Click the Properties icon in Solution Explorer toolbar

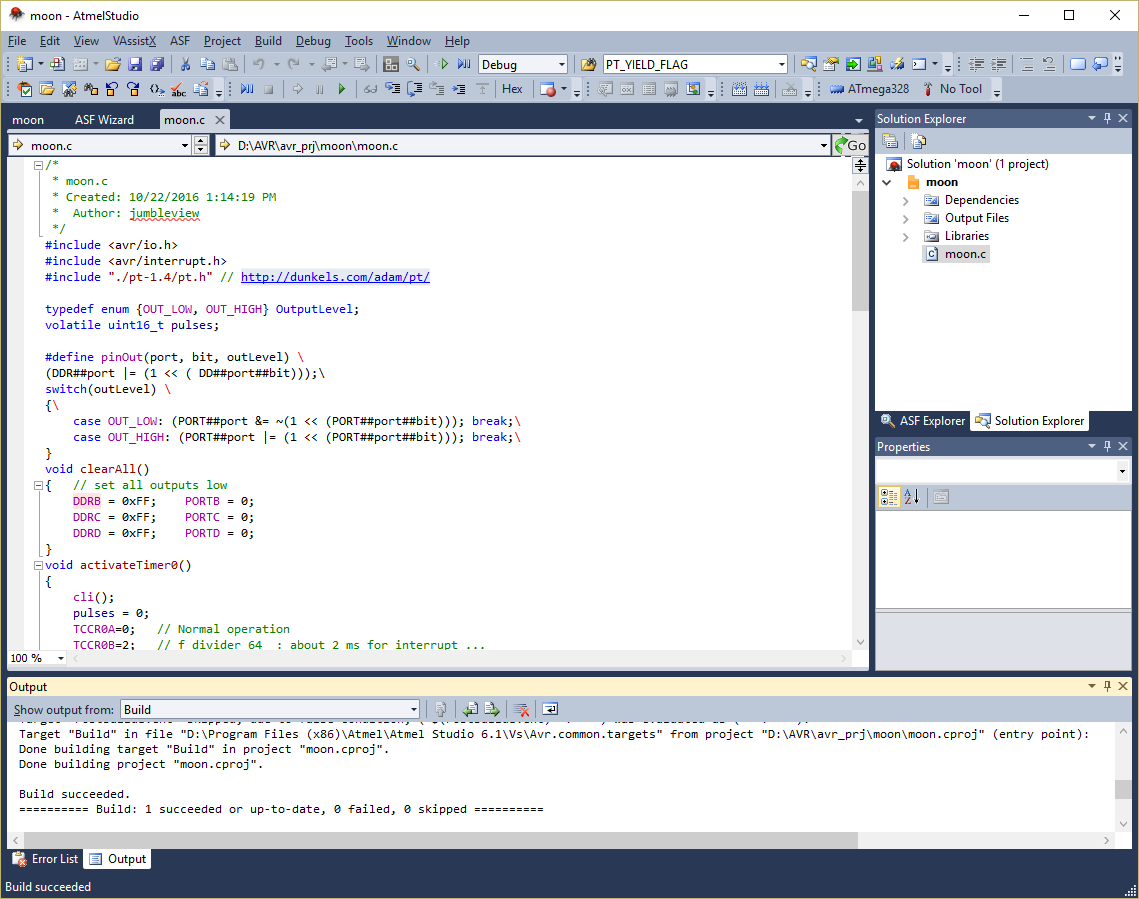(890, 141)
